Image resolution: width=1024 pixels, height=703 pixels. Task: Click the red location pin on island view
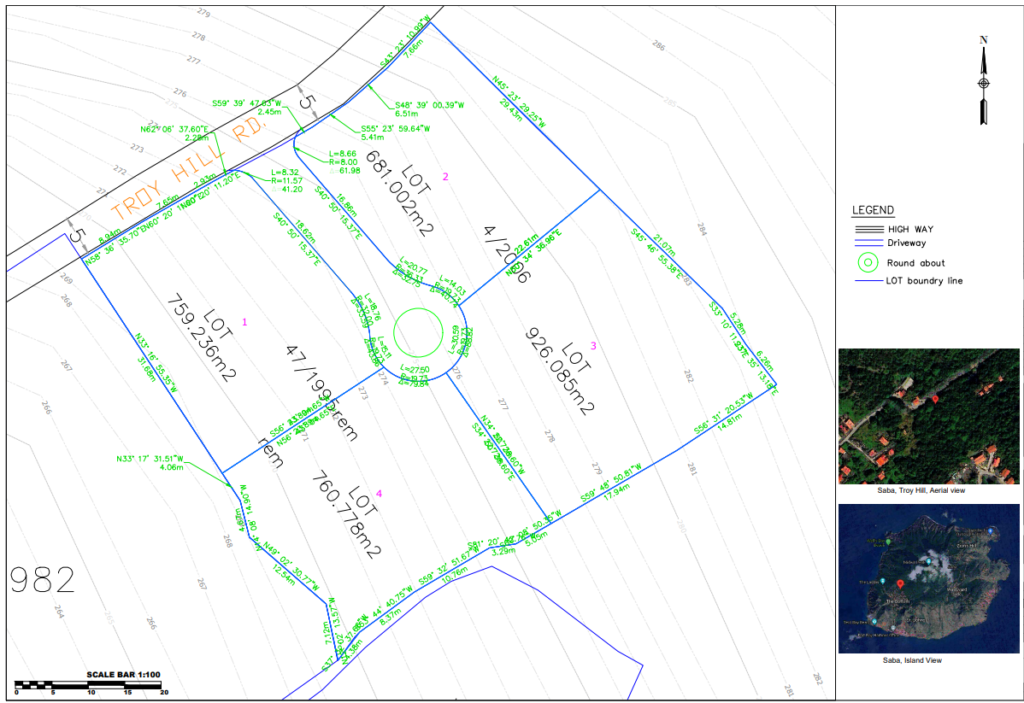coord(900,583)
